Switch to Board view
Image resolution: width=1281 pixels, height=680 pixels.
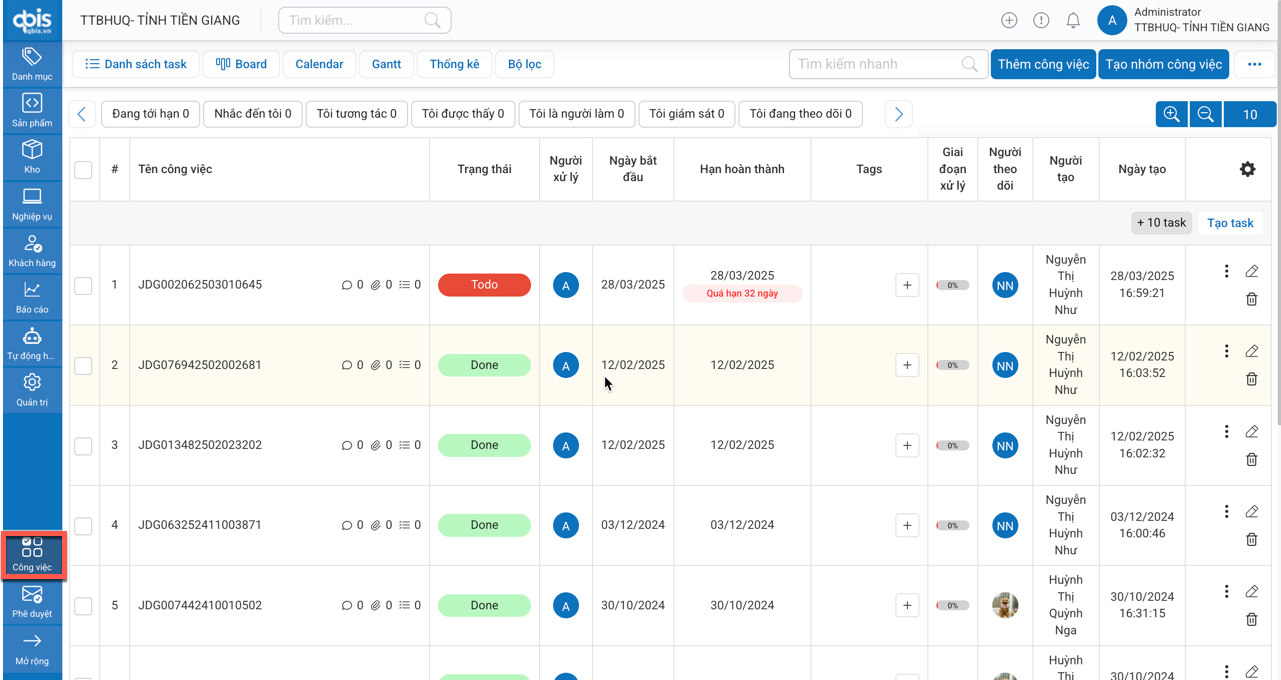(x=242, y=64)
